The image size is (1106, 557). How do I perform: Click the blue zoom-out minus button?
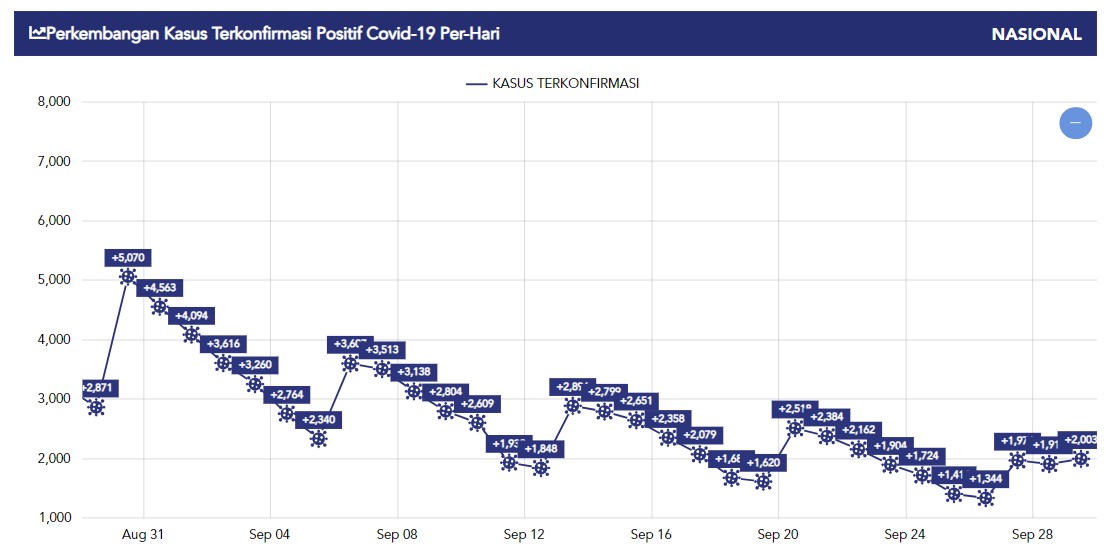pyautogui.click(x=1075, y=123)
